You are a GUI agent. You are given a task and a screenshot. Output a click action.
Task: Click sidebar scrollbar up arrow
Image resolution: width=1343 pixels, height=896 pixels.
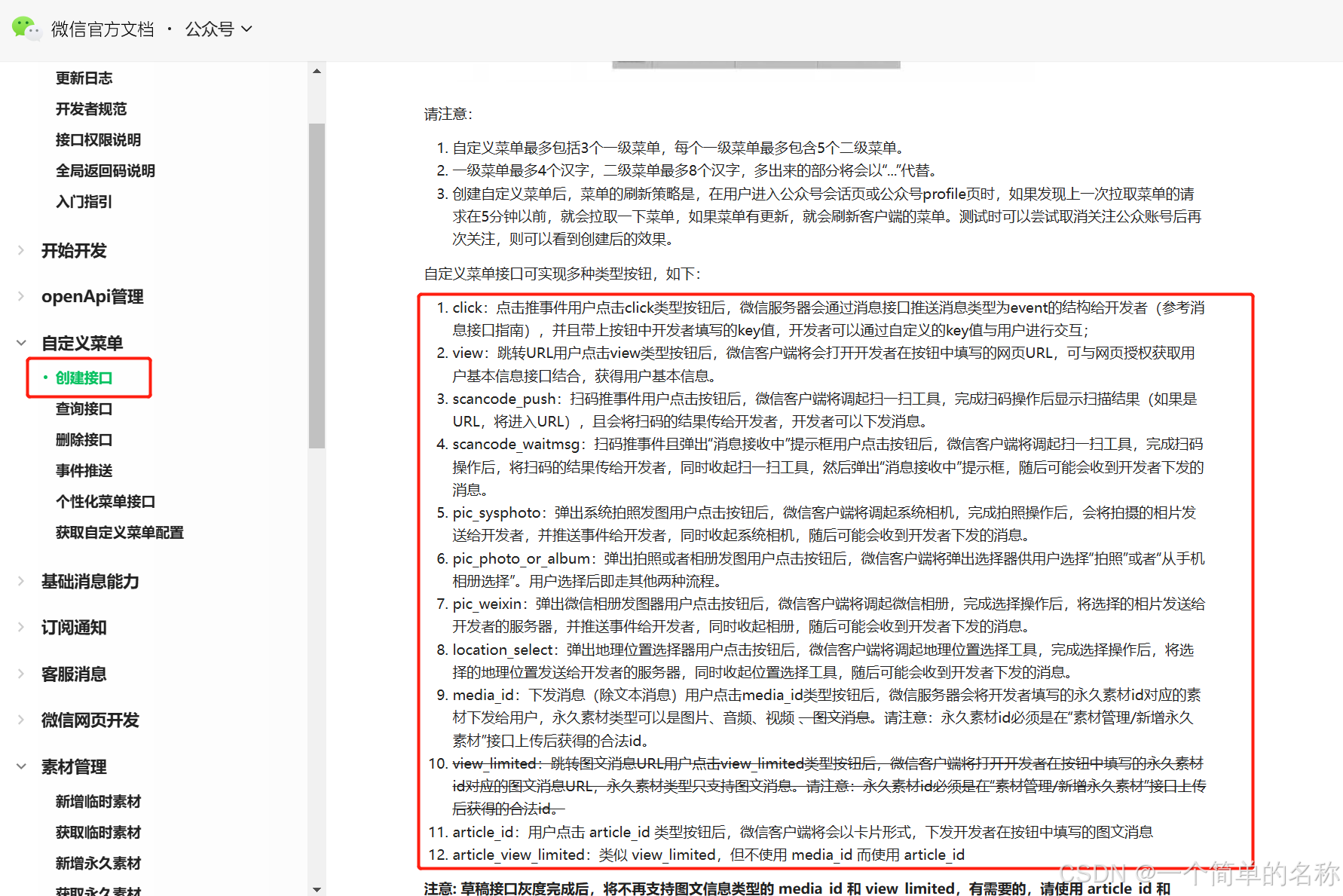(317, 71)
